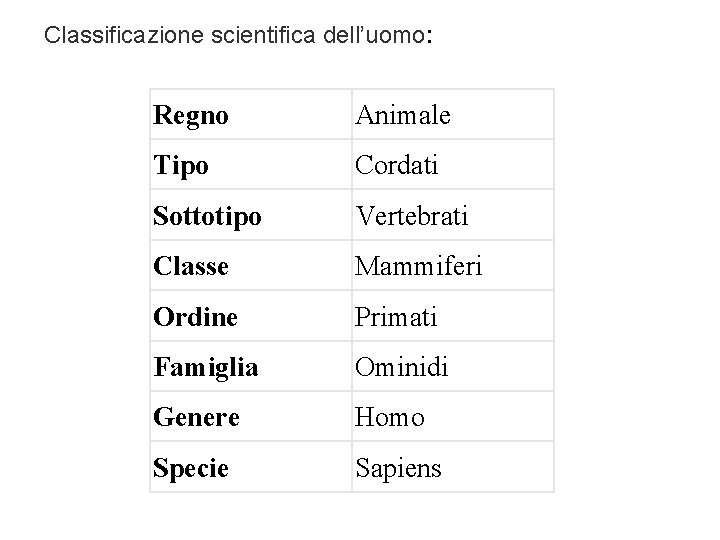This screenshot has height=540, width=720.
Task: Click the heading 'Classificazione scientifica dell'uomo'
Action: coord(239,37)
